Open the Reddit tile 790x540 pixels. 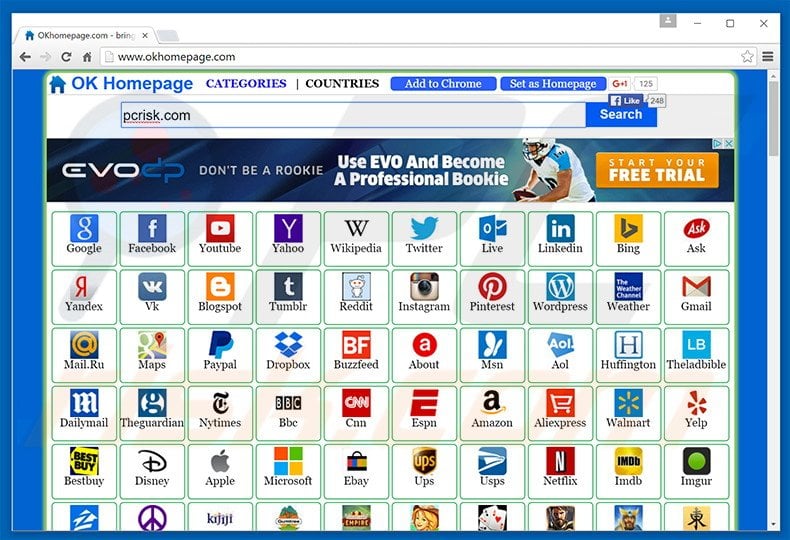coord(356,297)
